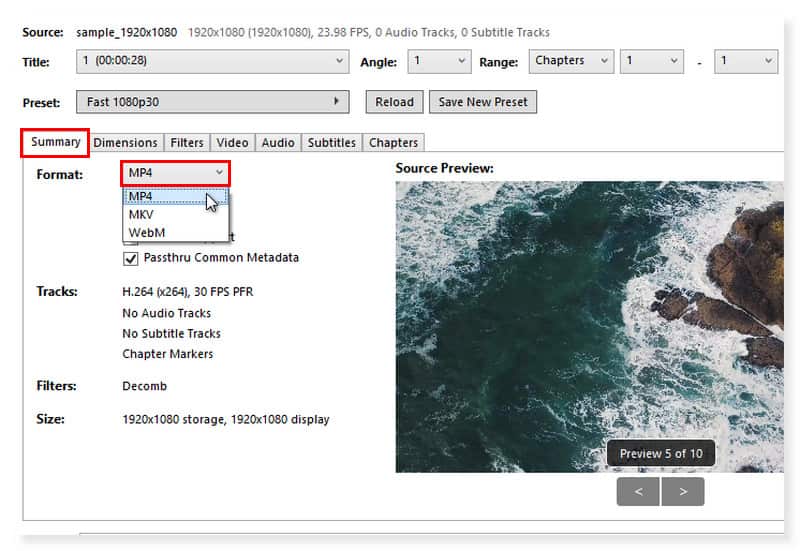The image size is (800, 551).
Task: Show the previous source preview image
Action: pos(637,491)
